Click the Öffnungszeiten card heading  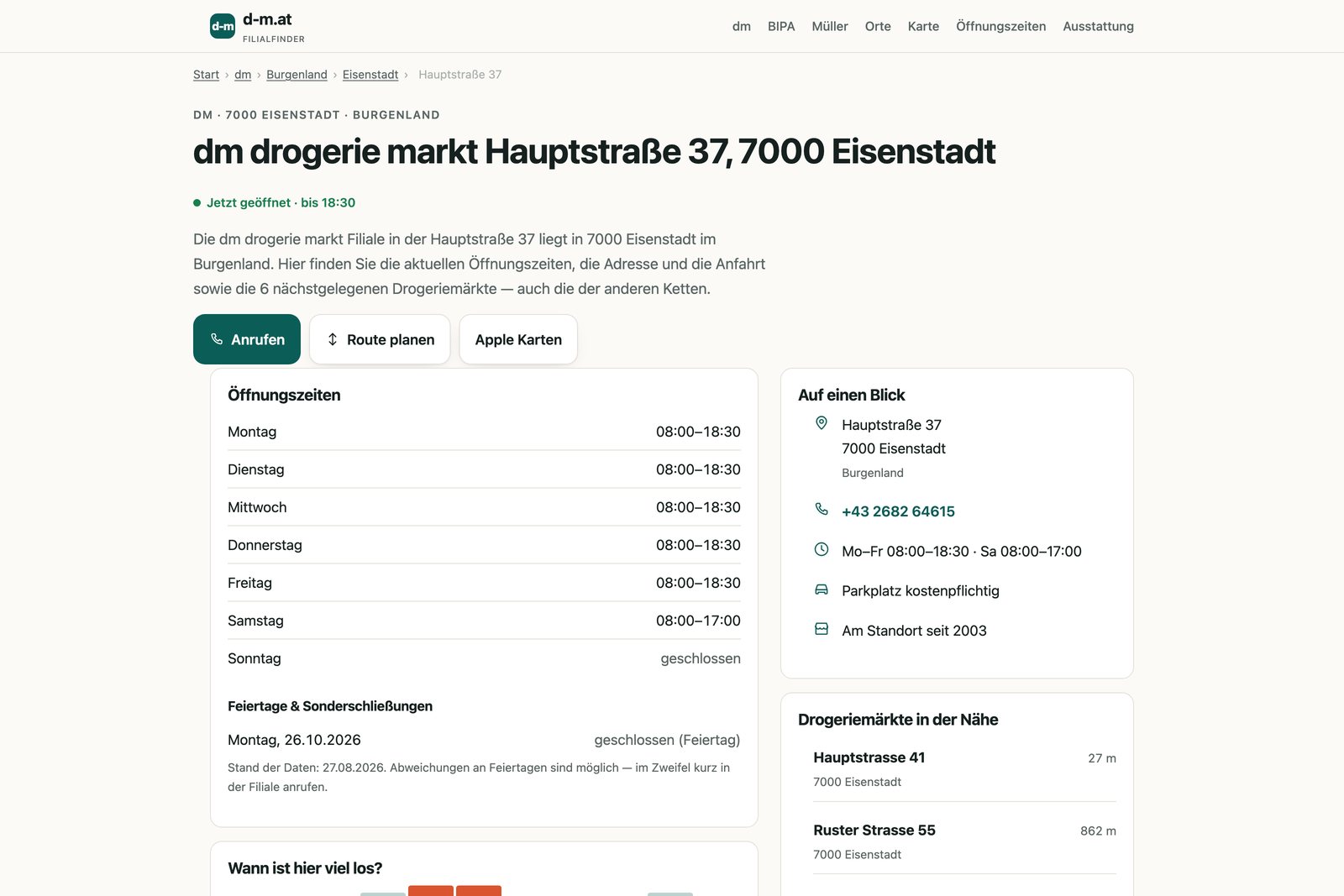tap(284, 395)
